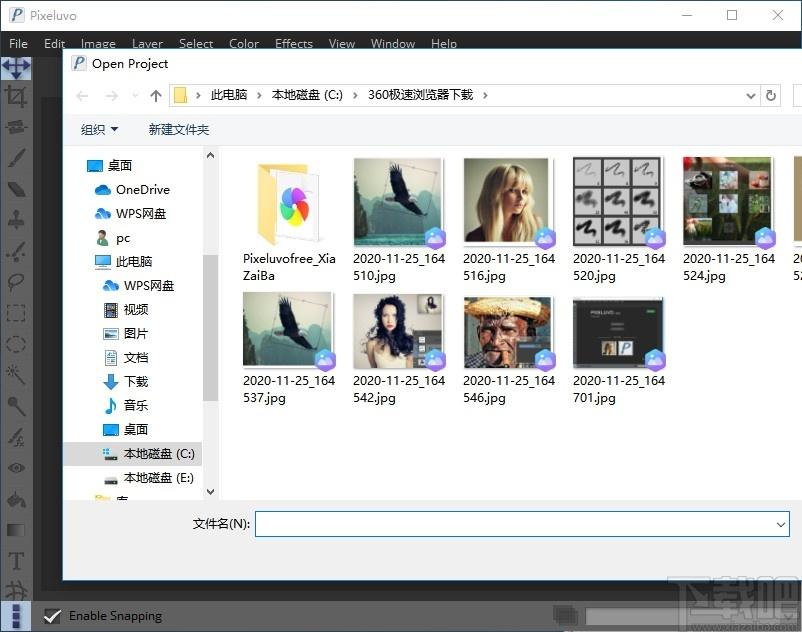Click the back navigation arrow
Image resolution: width=802 pixels, height=632 pixels.
pos(82,96)
